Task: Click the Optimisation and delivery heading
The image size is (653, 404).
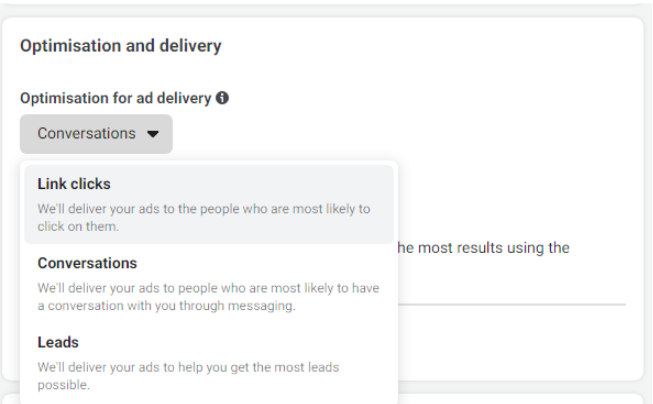Action: (120, 46)
